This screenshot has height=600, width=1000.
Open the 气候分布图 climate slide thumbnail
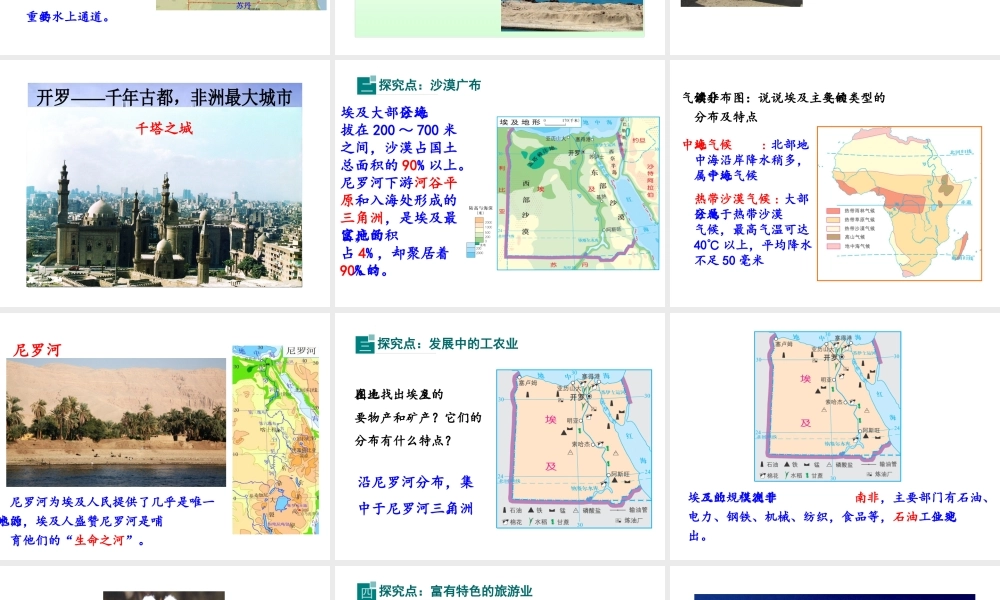835,183
